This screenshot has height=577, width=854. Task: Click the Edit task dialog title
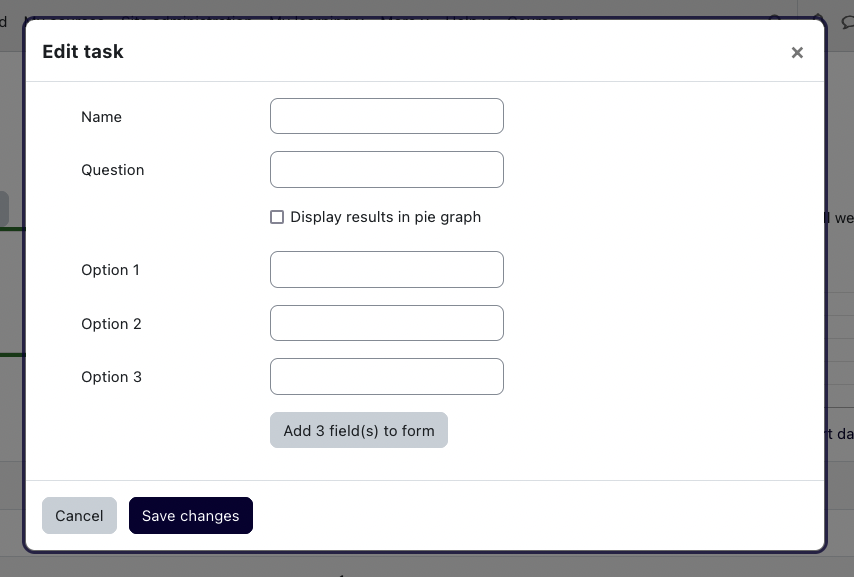coord(83,52)
